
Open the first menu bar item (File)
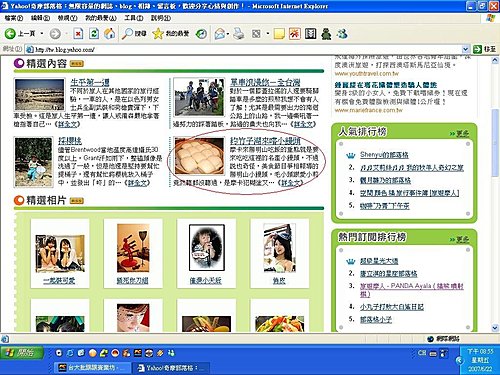pyautogui.click(x=14, y=18)
